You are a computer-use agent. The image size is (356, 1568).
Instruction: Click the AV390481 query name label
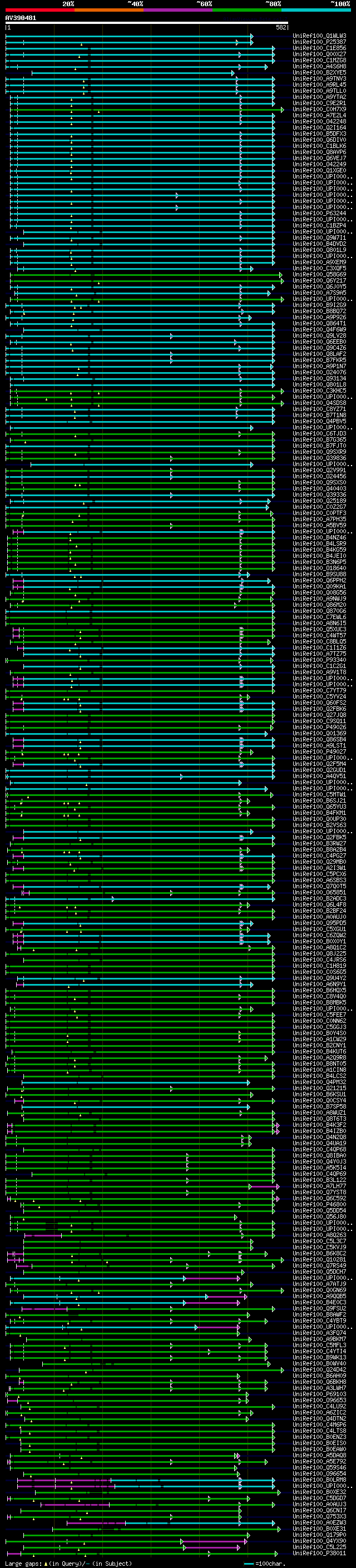pyautogui.click(x=21, y=18)
